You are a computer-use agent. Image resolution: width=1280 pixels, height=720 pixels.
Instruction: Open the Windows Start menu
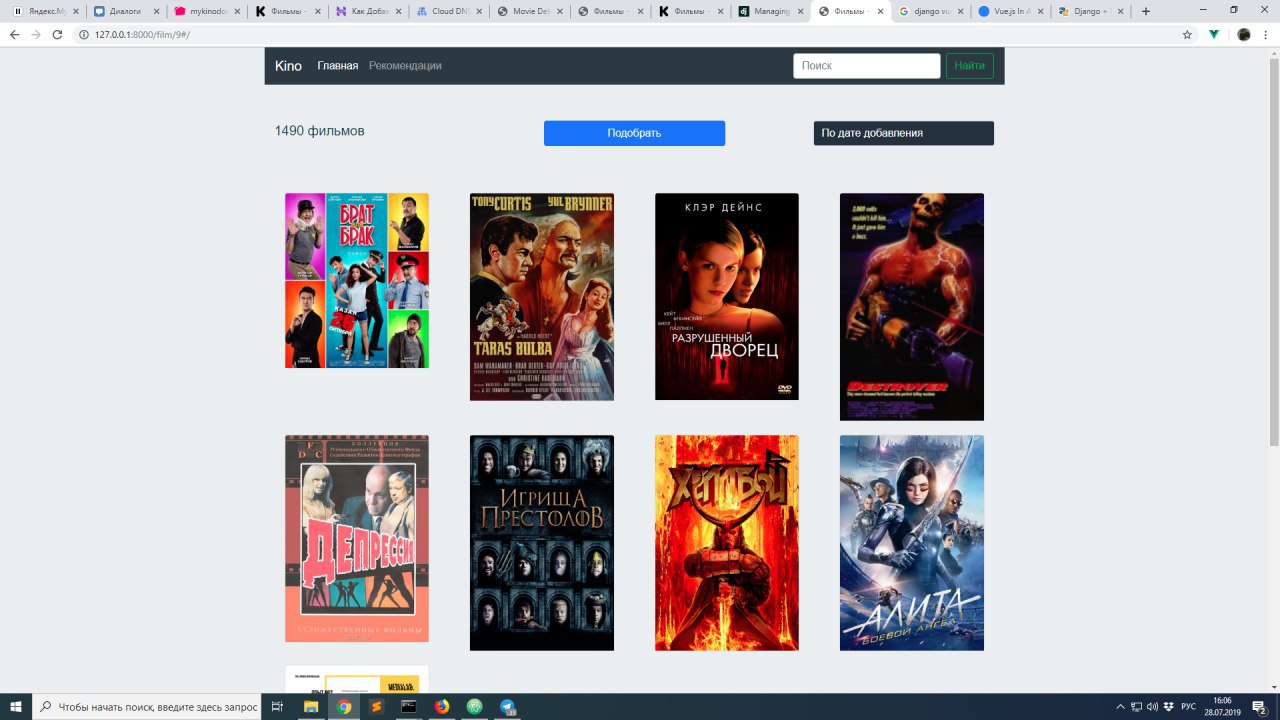(x=16, y=706)
